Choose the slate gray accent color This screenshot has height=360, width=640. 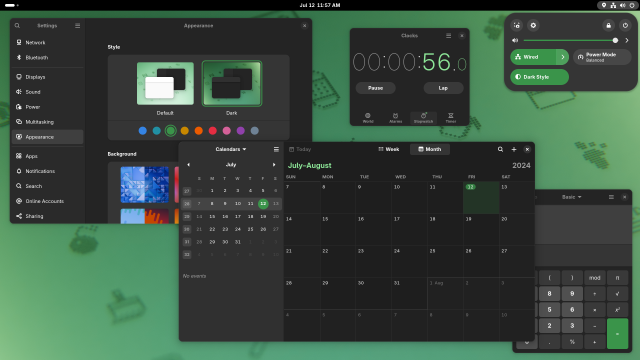tap(255, 131)
